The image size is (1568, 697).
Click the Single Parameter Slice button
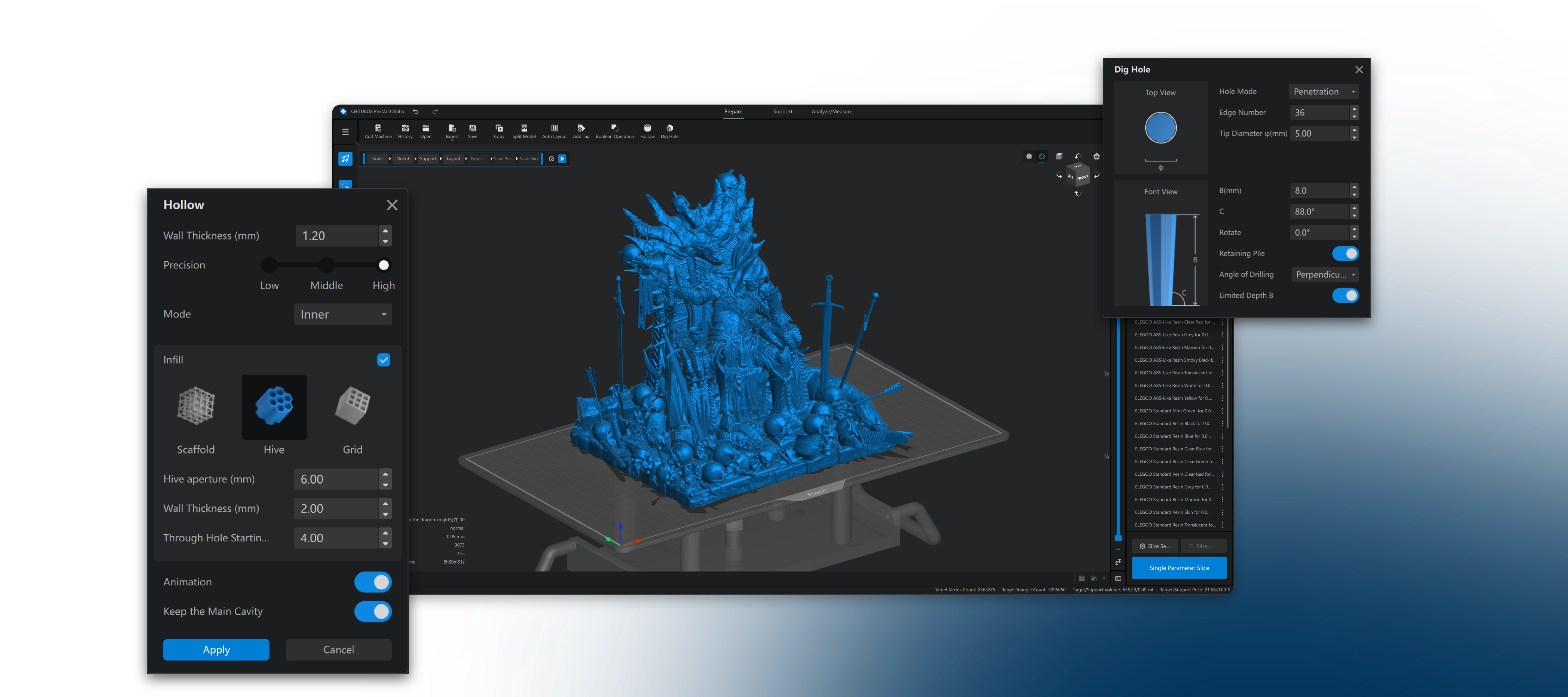(x=1179, y=568)
